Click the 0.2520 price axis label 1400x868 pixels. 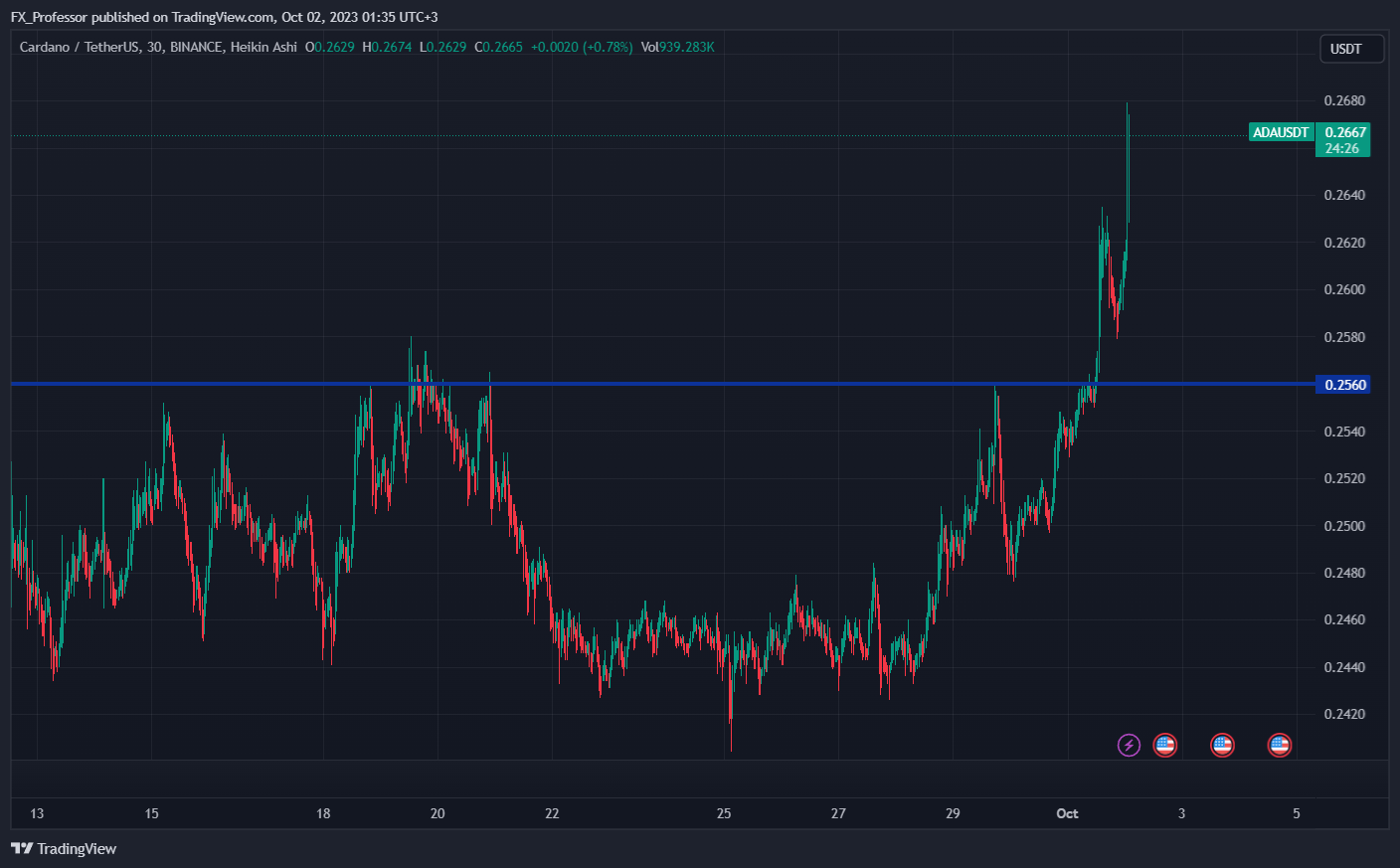coord(1344,478)
